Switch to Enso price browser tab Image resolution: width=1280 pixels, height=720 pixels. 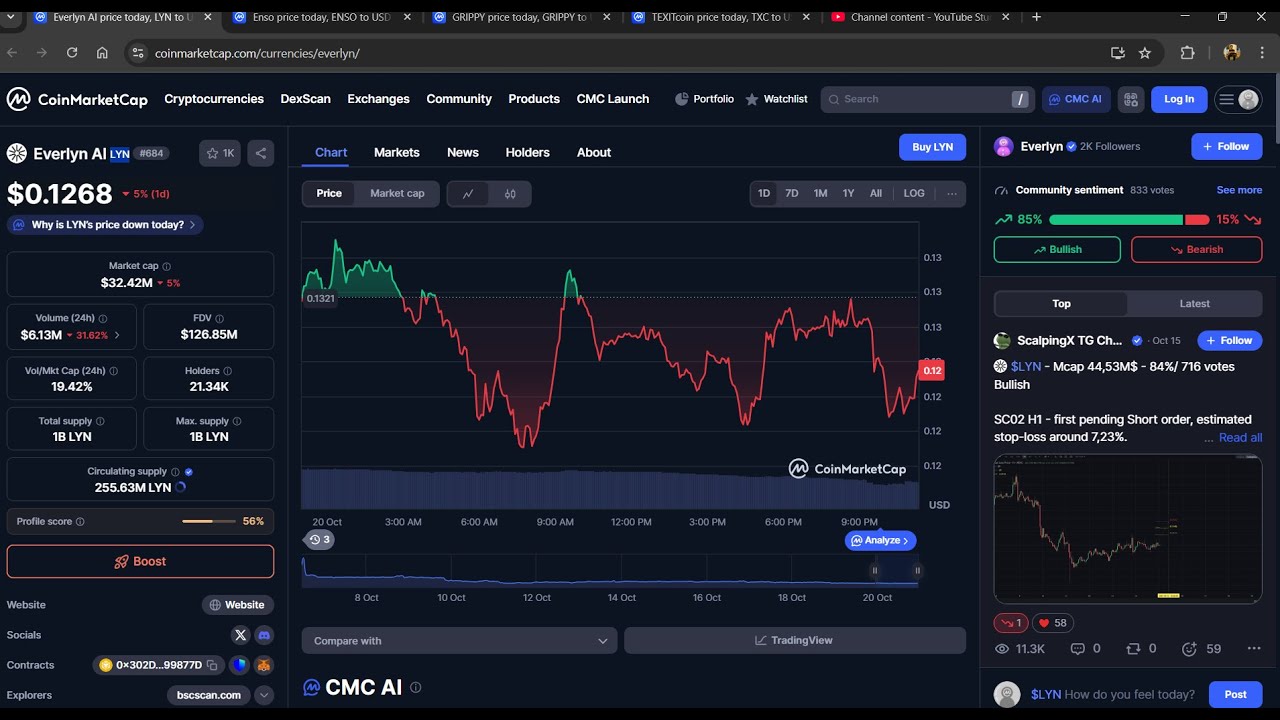(321, 17)
